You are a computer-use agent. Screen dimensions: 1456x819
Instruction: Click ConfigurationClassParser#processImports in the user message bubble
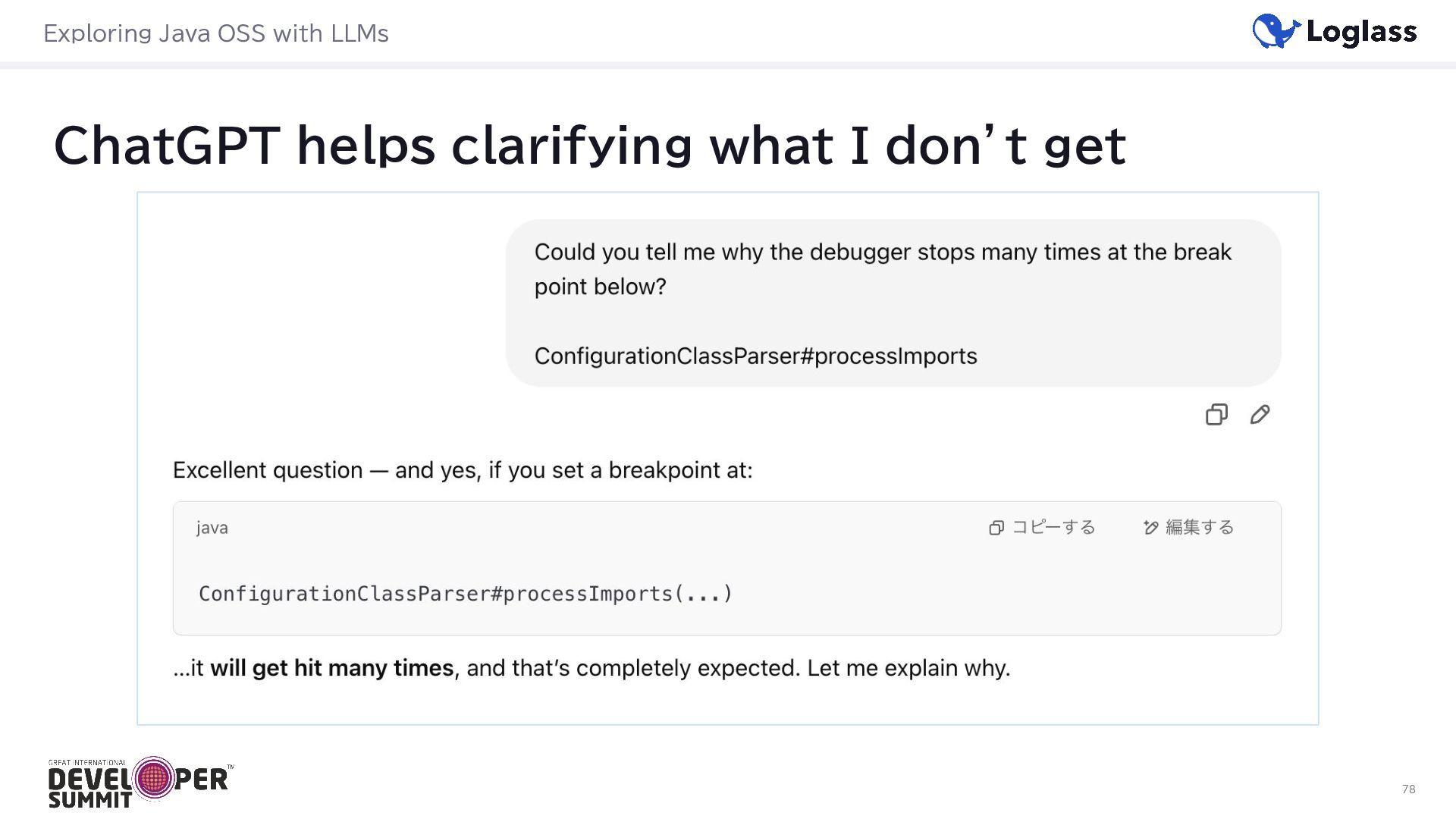coord(755,356)
